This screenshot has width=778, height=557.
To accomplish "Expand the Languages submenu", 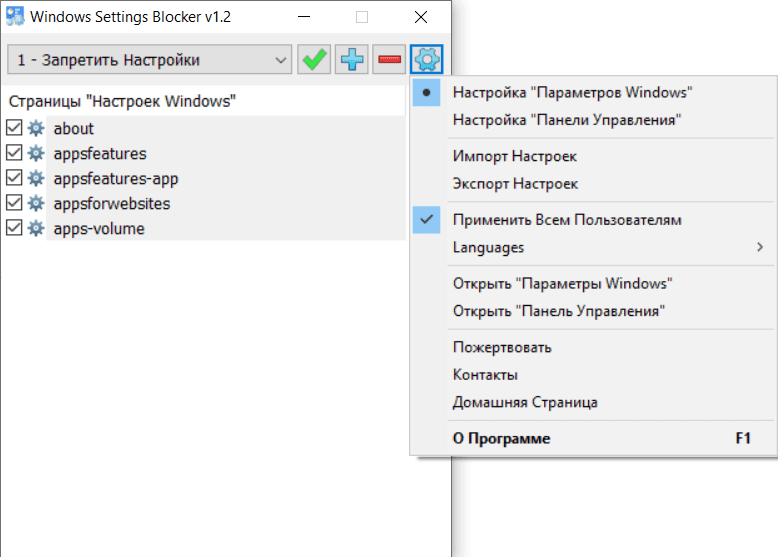I will coord(593,247).
